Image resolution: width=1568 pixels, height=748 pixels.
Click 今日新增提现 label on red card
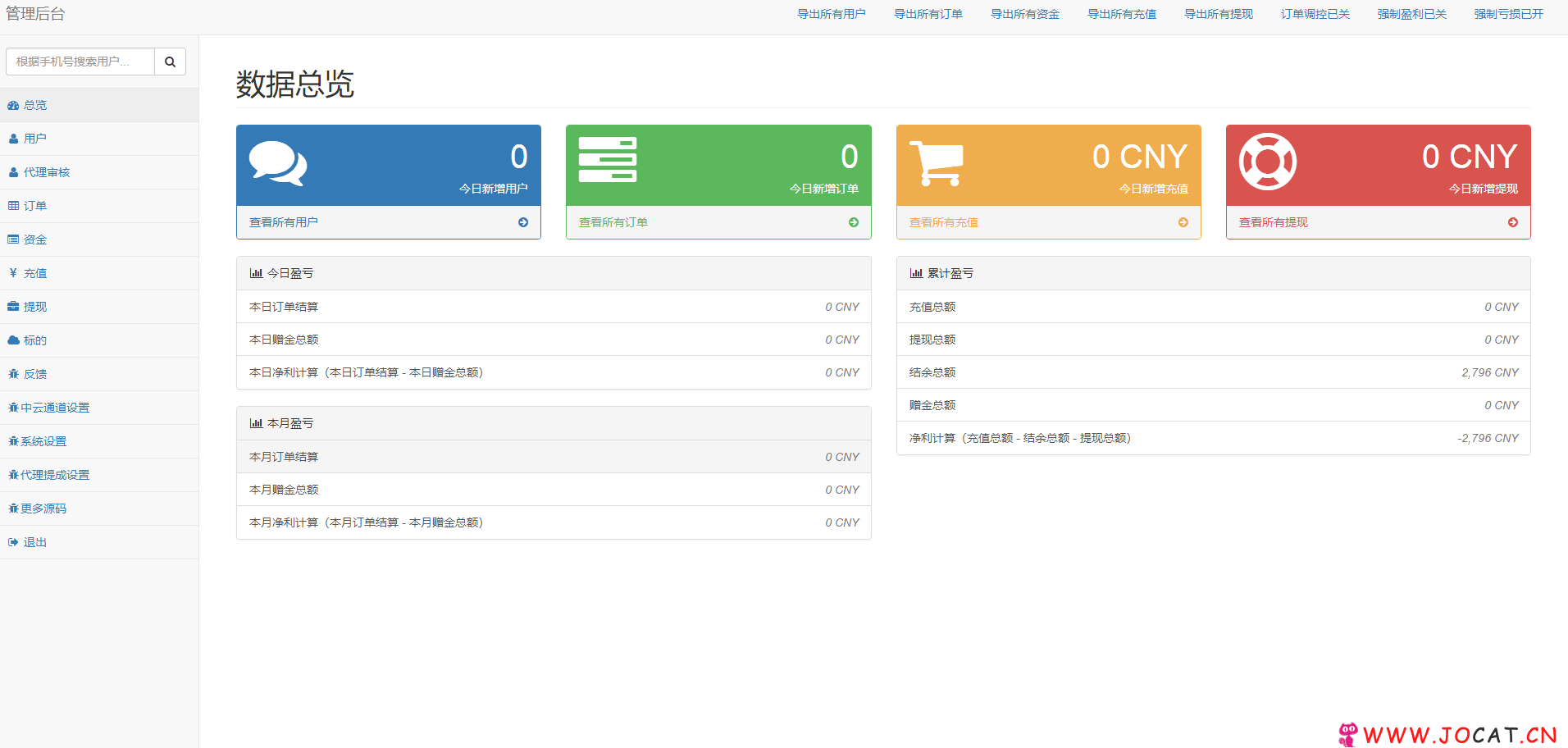pos(1484,189)
